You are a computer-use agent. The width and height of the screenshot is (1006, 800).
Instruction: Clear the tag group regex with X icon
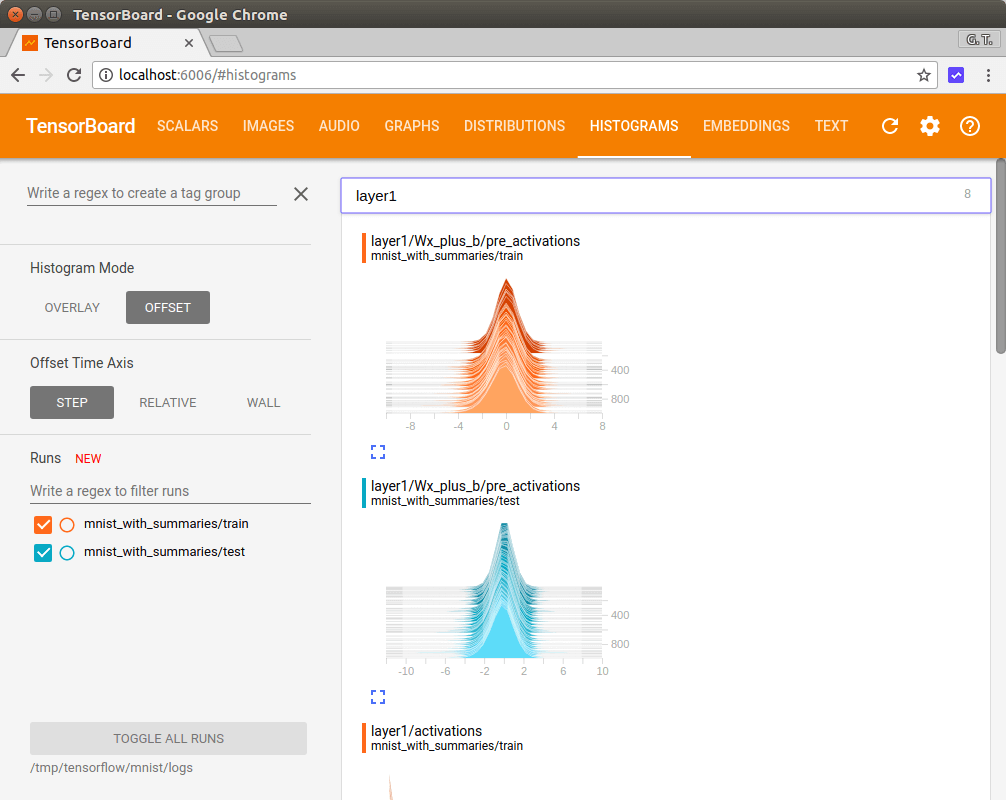(x=301, y=194)
